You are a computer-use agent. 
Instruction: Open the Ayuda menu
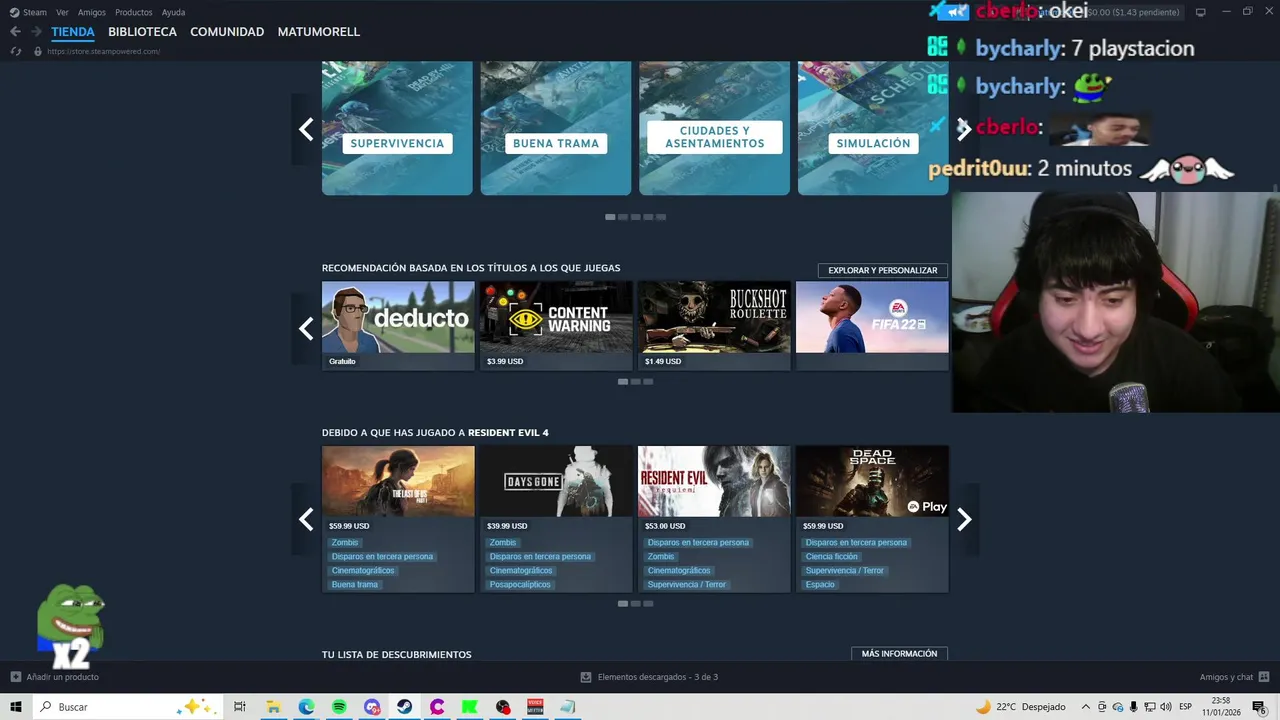click(x=173, y=12)
